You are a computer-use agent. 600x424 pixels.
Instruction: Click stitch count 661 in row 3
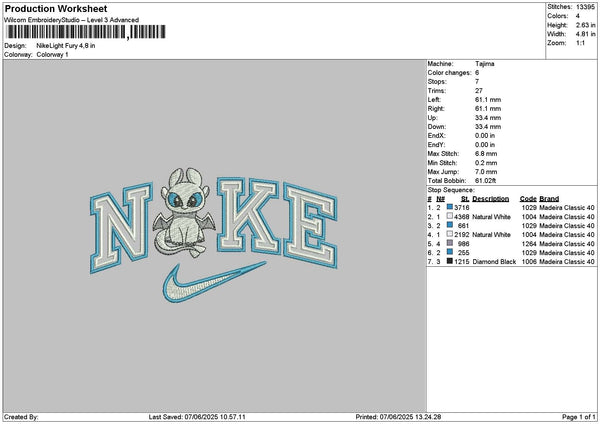(x=463, y=225)
